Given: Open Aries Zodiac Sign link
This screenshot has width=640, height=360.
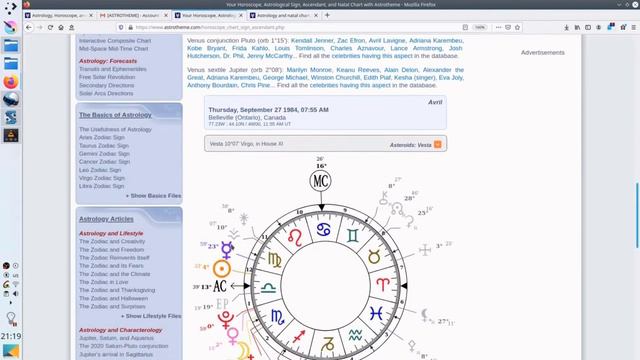Looking at the screenshot, I should (x=102, y=138).
